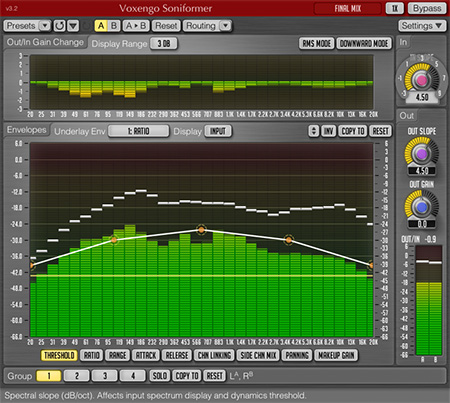Expand the Routing dropdown arrow
The width and height of the screenshot is (450, 403).
click(x=226, y=26)
